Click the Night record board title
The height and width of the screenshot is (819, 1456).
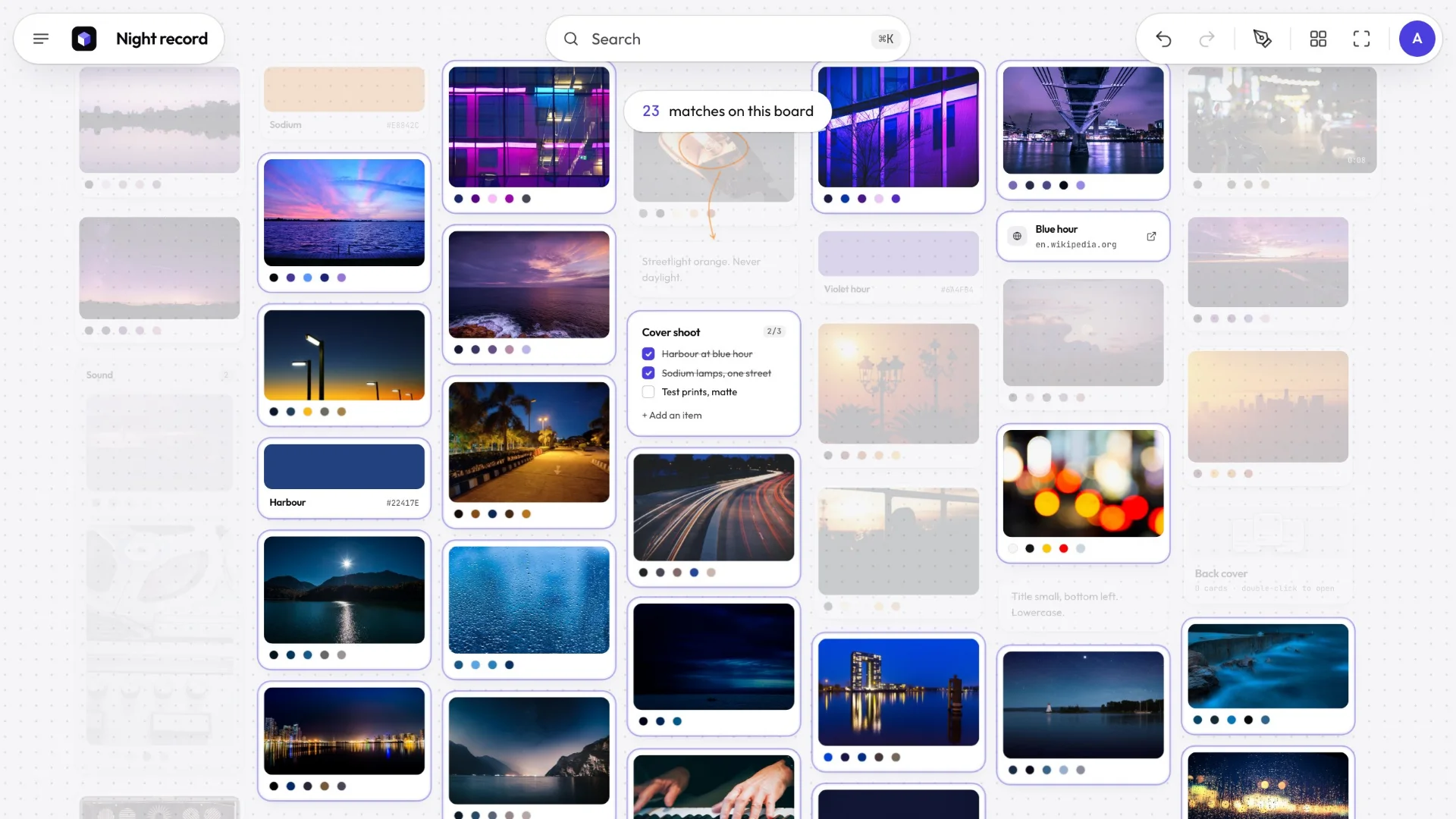point(162,39)
